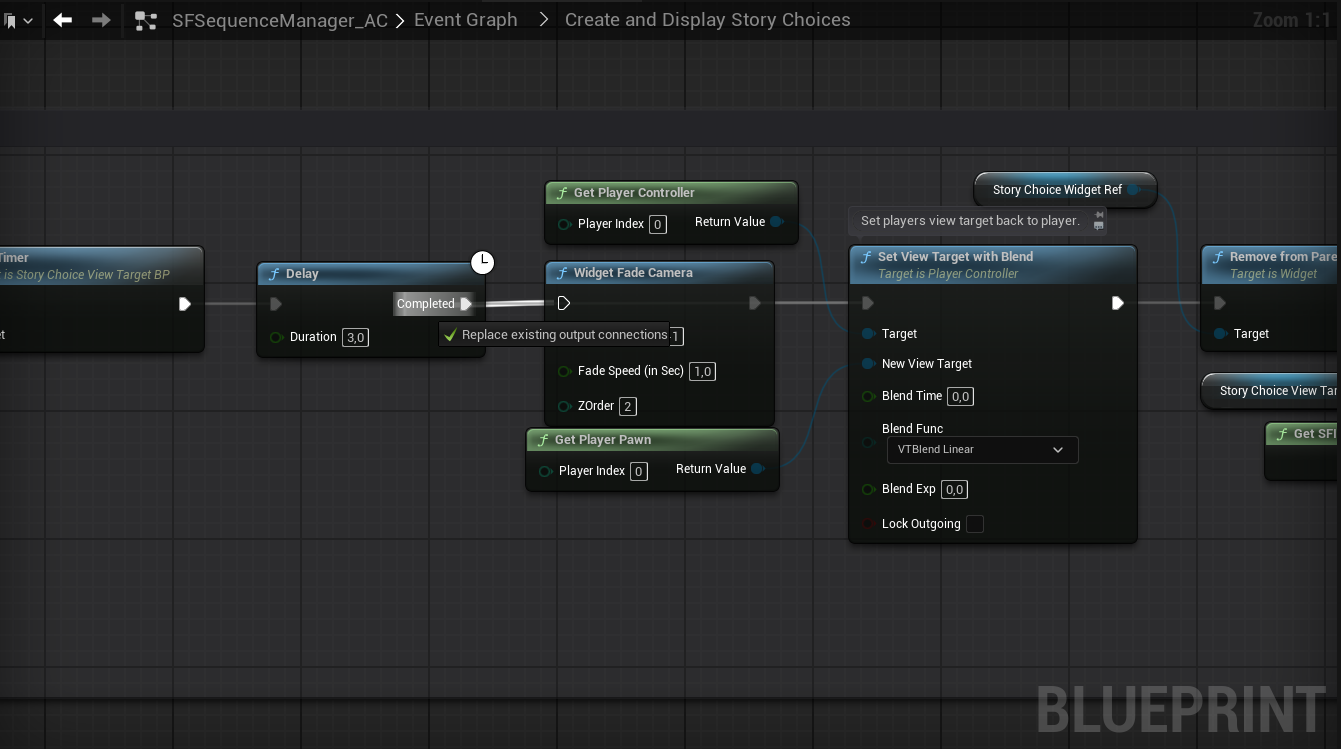Viewport: 1341px width, 749px height.
Task: Click the New View Target pin
Action: 868,364
